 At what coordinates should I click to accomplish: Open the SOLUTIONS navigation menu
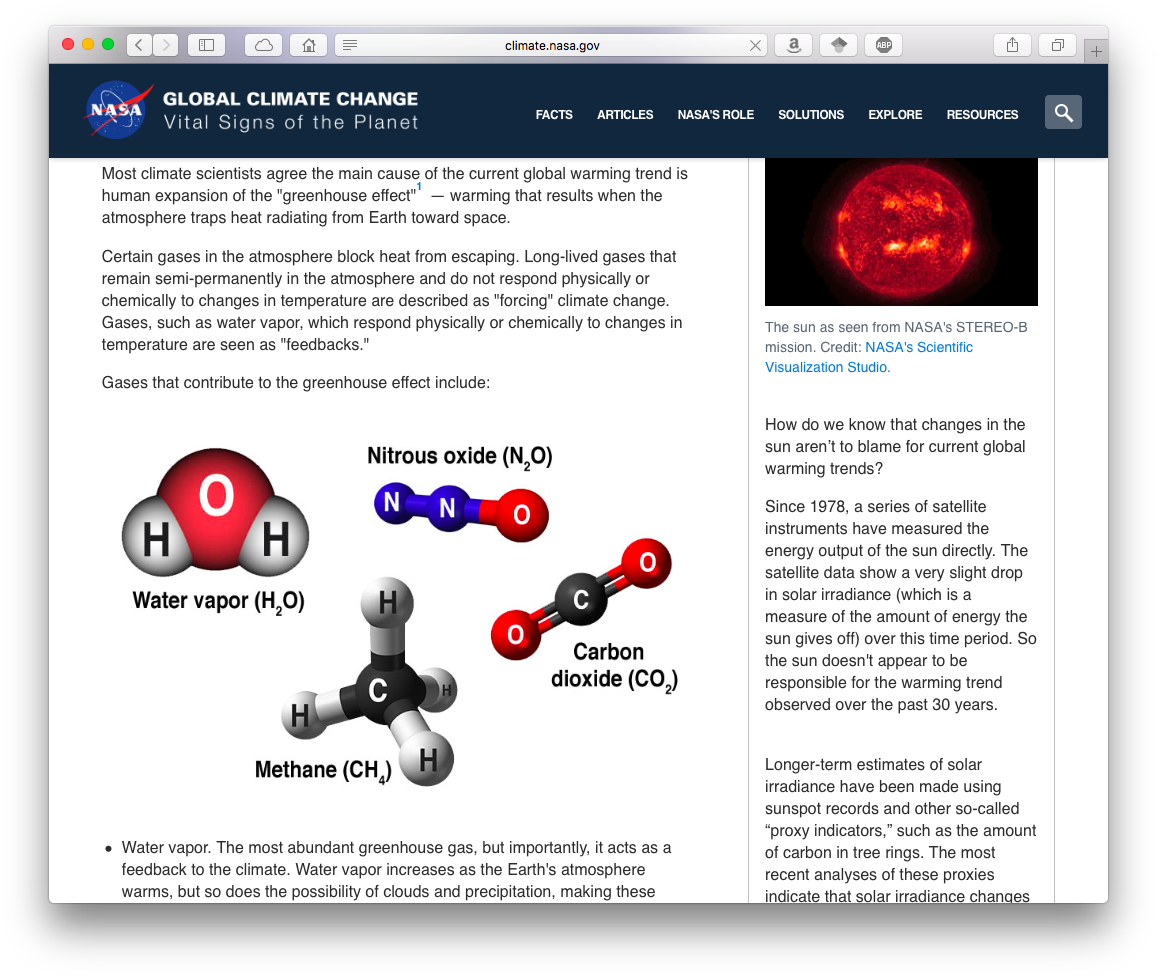811,115
